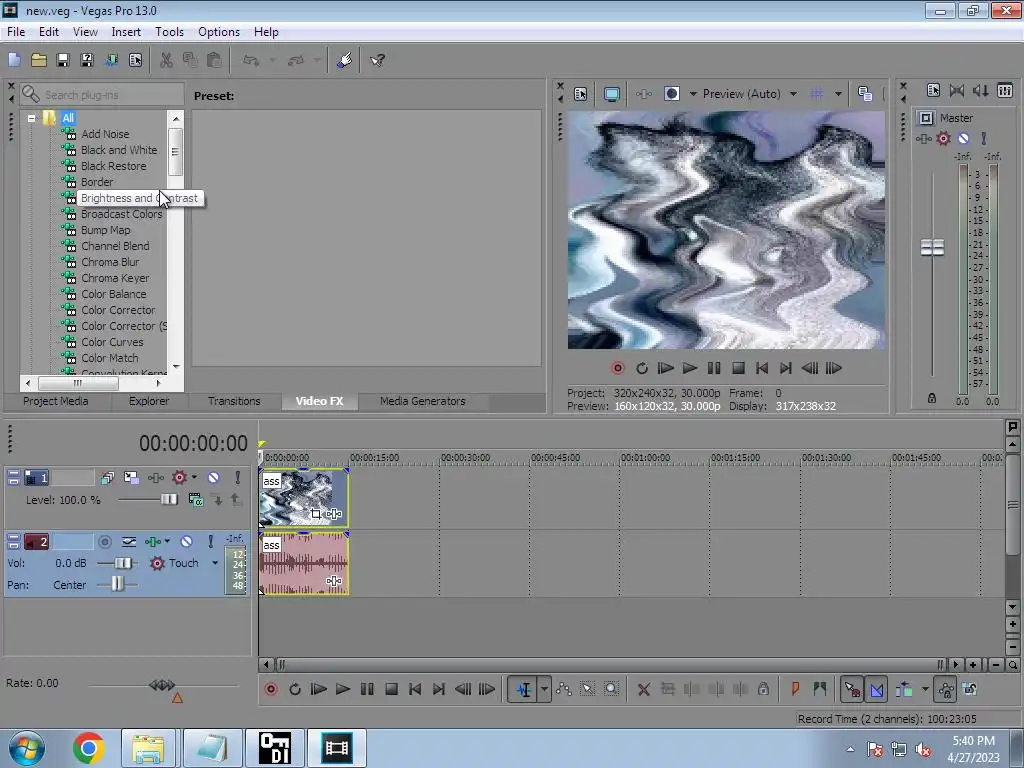This screenshot has height=768, width=1024.
Task: Insert a marker with the orange flag icon
Action: point(795,690)
